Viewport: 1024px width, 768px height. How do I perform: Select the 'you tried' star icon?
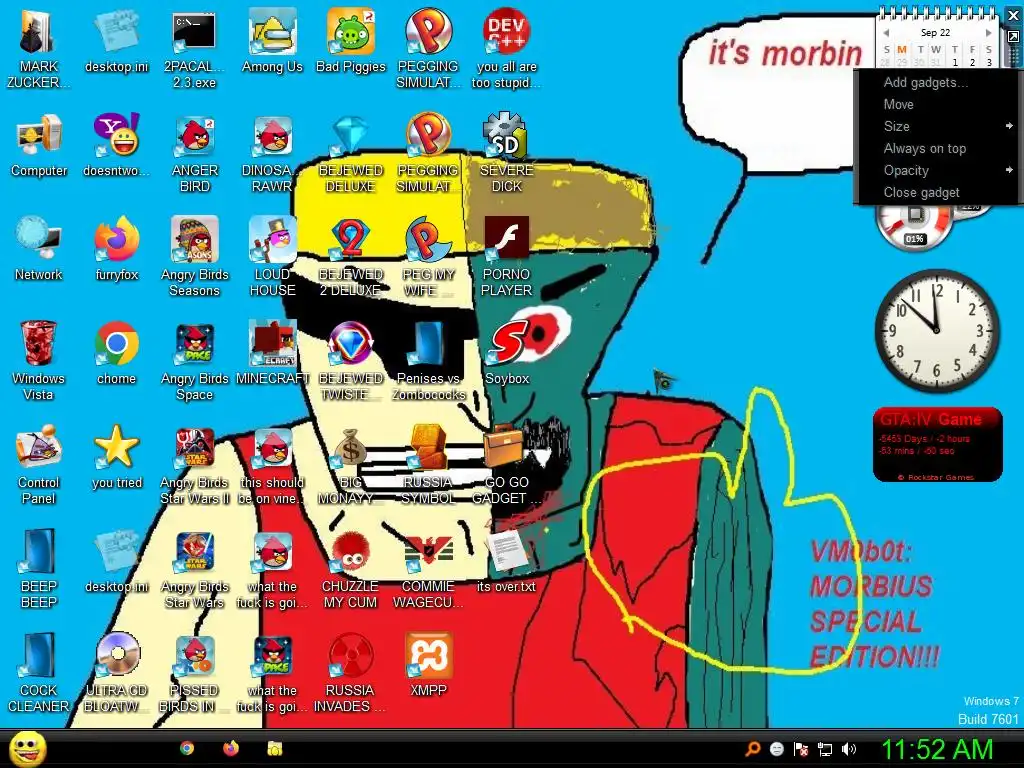pyautogui.click(x=116, y=456)
